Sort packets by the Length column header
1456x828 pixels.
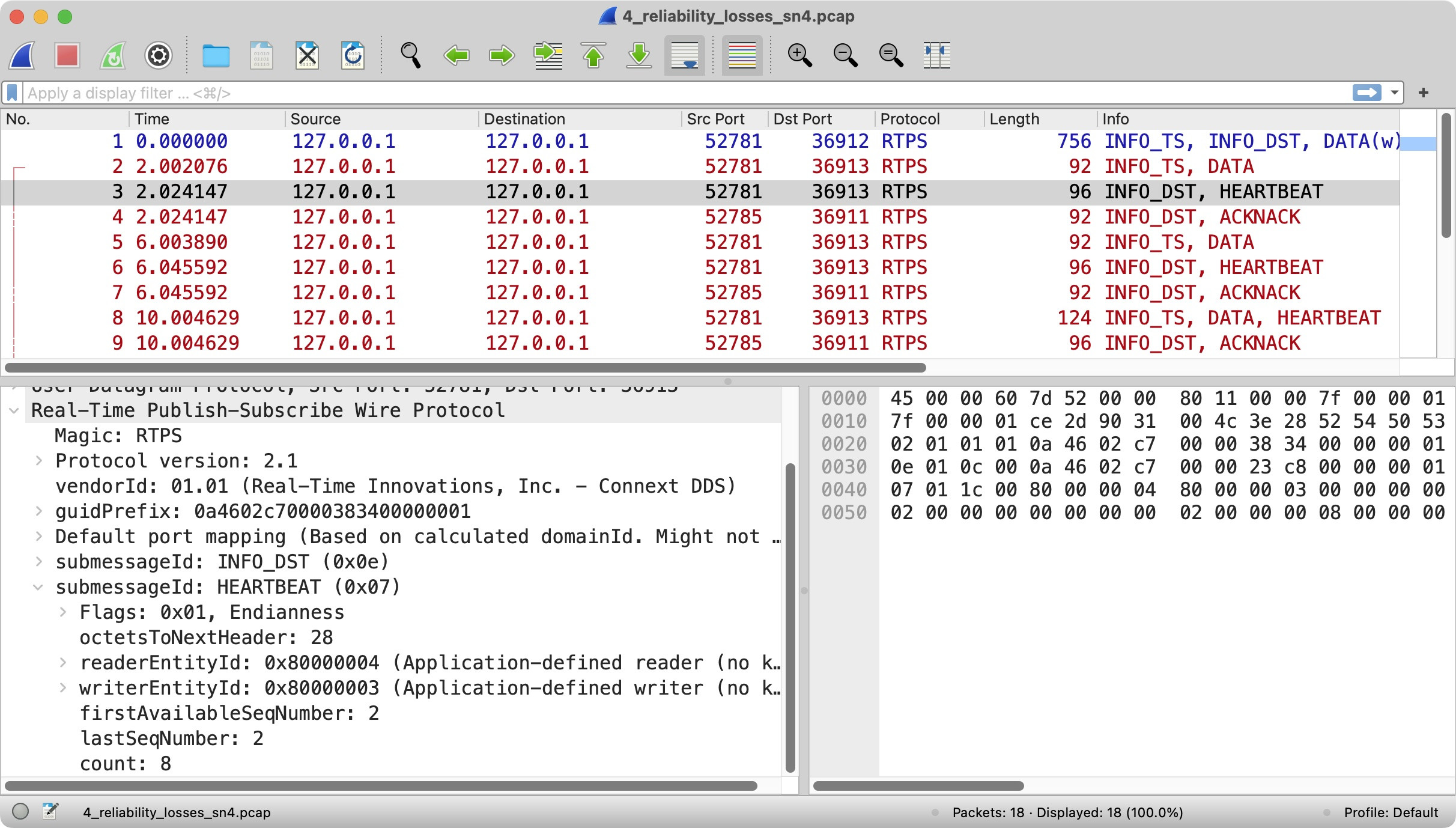click(1014, 118)
